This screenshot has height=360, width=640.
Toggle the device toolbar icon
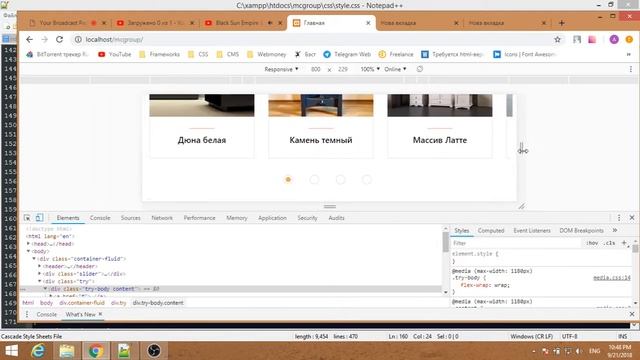(39, 218)
